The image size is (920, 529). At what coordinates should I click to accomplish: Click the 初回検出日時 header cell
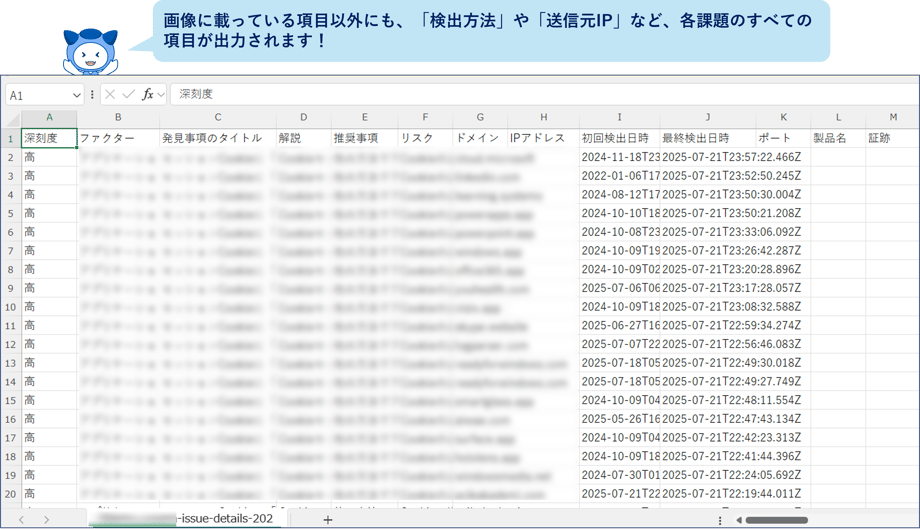[620, 138]
